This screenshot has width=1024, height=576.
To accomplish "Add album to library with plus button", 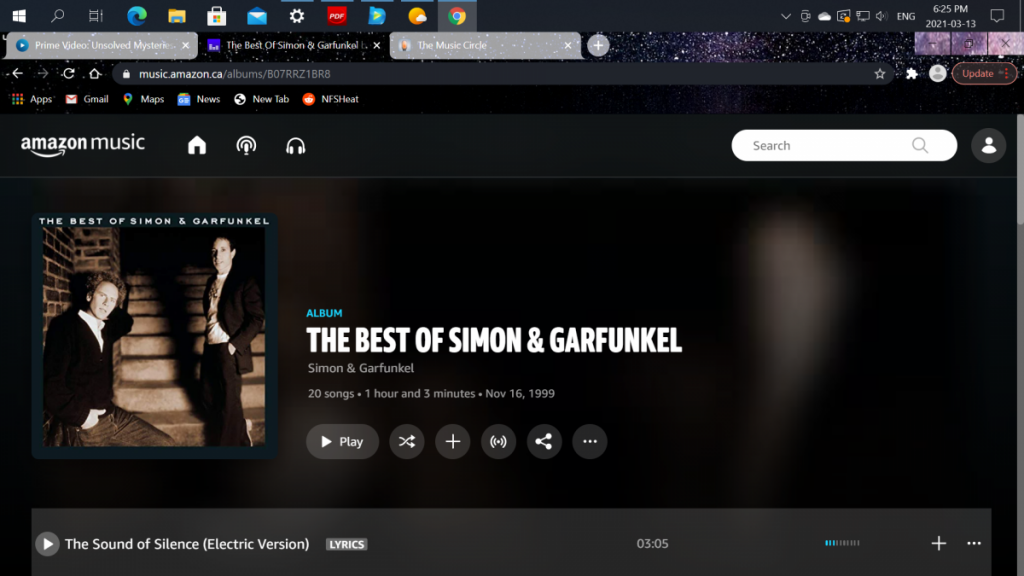I will click(453, 441).
